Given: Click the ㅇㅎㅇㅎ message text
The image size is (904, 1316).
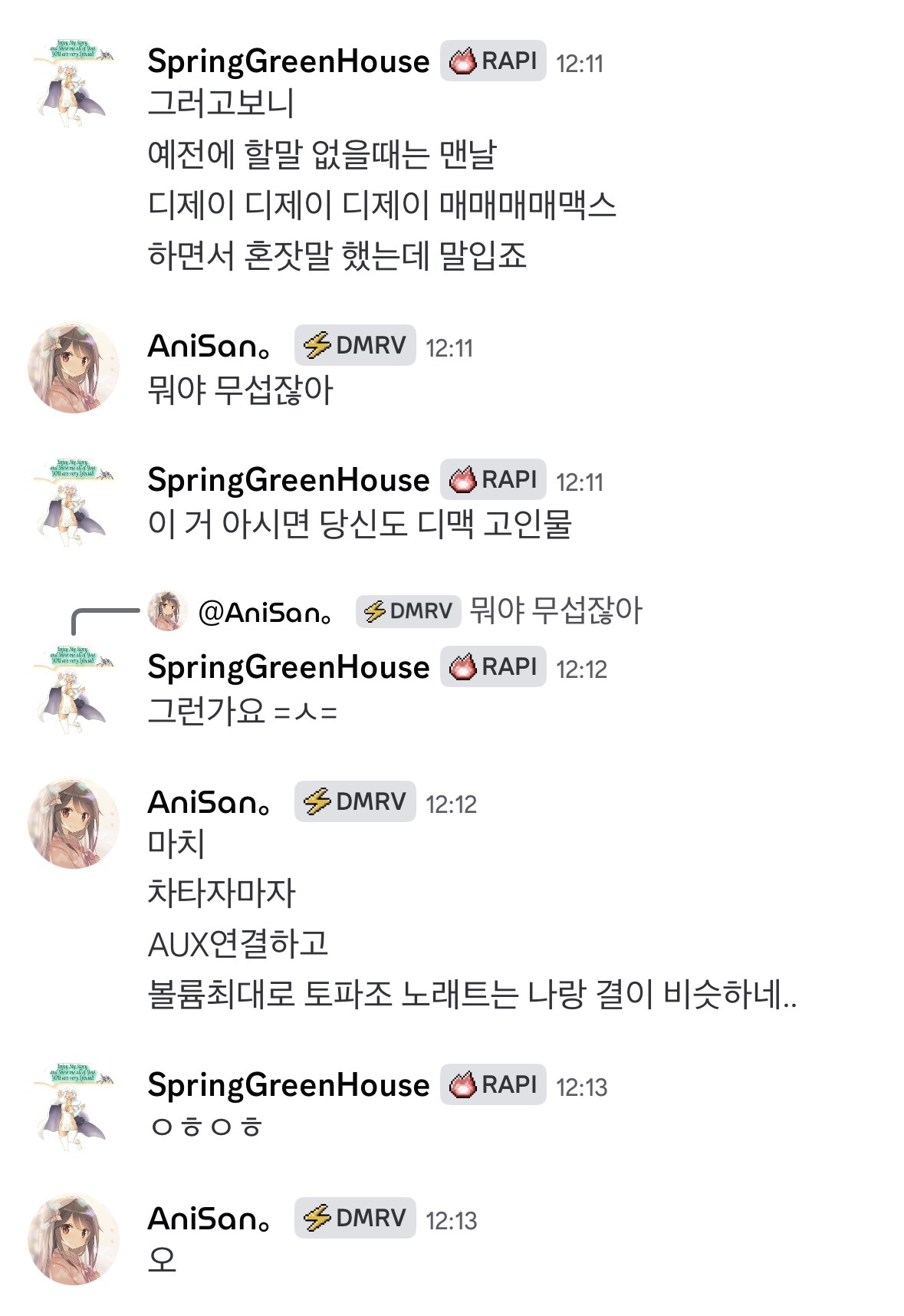Looking at the screenshot, I should (x=207, y=1127).
